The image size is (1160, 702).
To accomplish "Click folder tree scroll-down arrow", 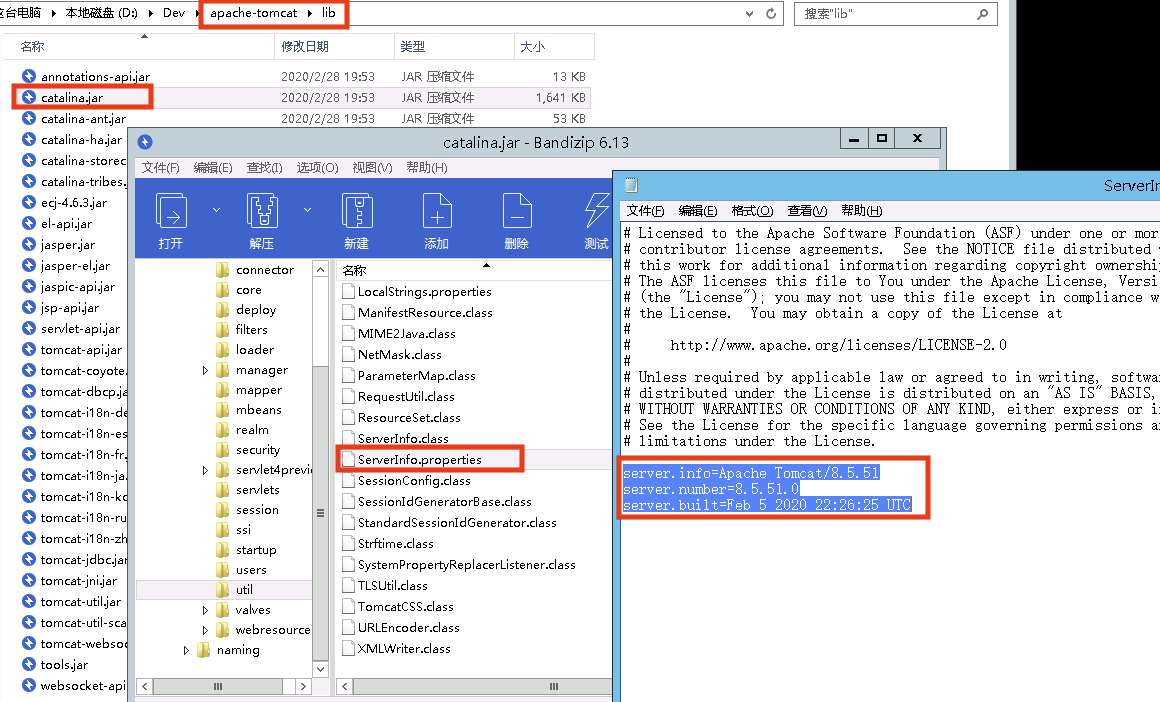I will coord(320,669).
